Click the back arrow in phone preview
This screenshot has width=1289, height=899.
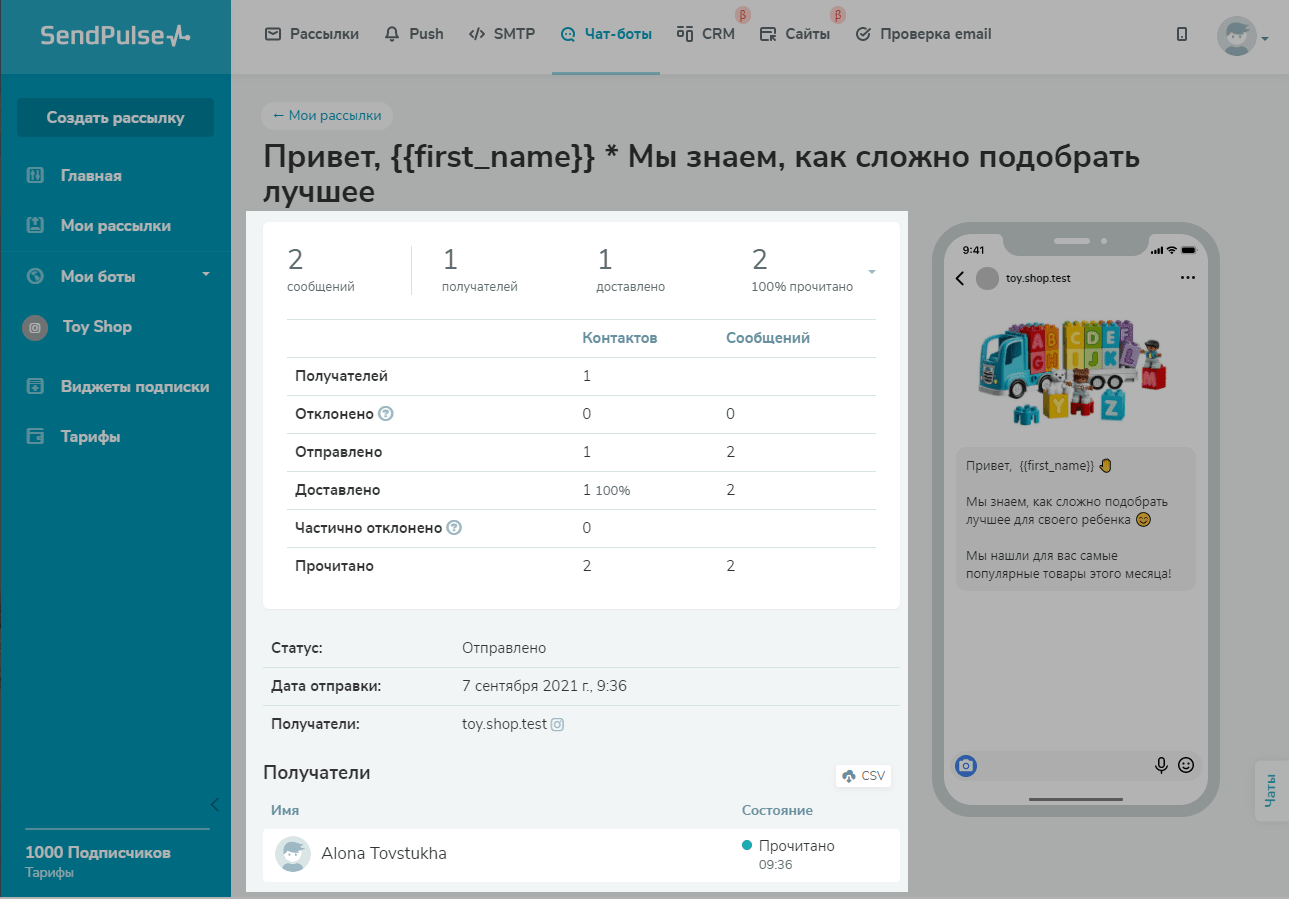(x=960, y=278)
